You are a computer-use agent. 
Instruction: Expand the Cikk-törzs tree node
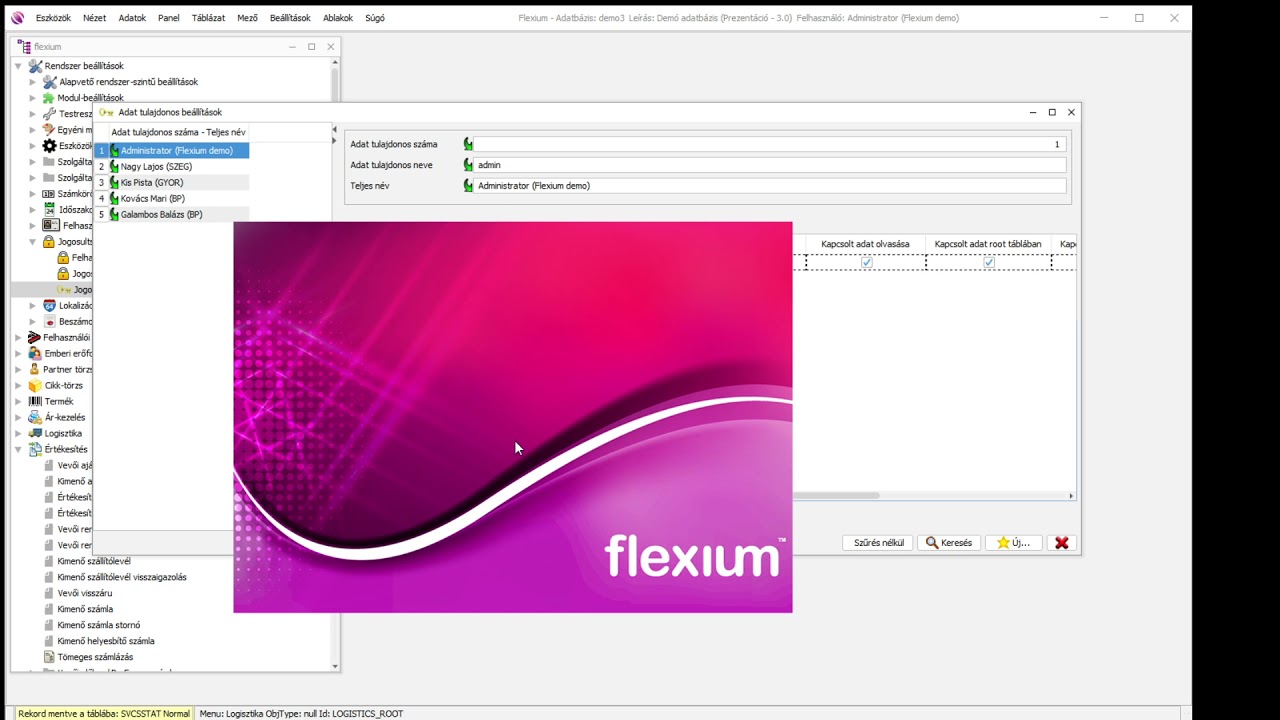[x=18, y=386]
